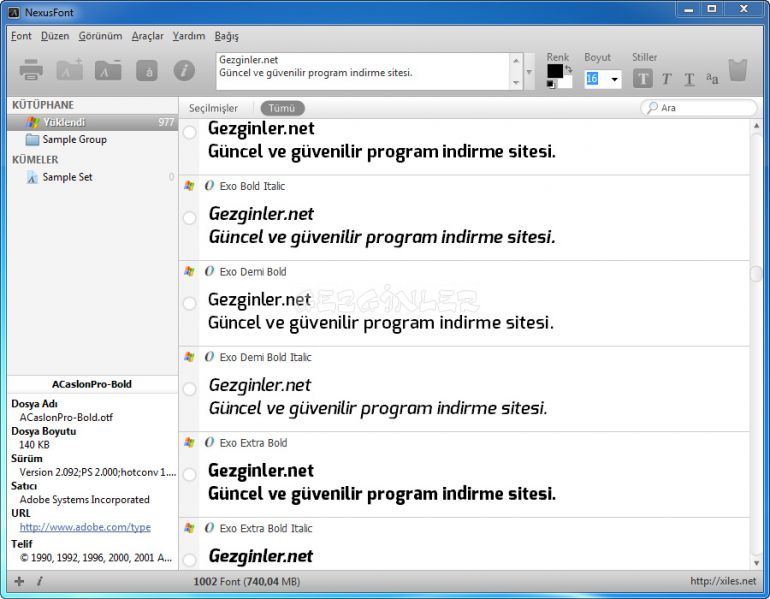Viewport: 770px width, 599px height.
Task: Click the black foreground color swatch
Action: [555, 71]
